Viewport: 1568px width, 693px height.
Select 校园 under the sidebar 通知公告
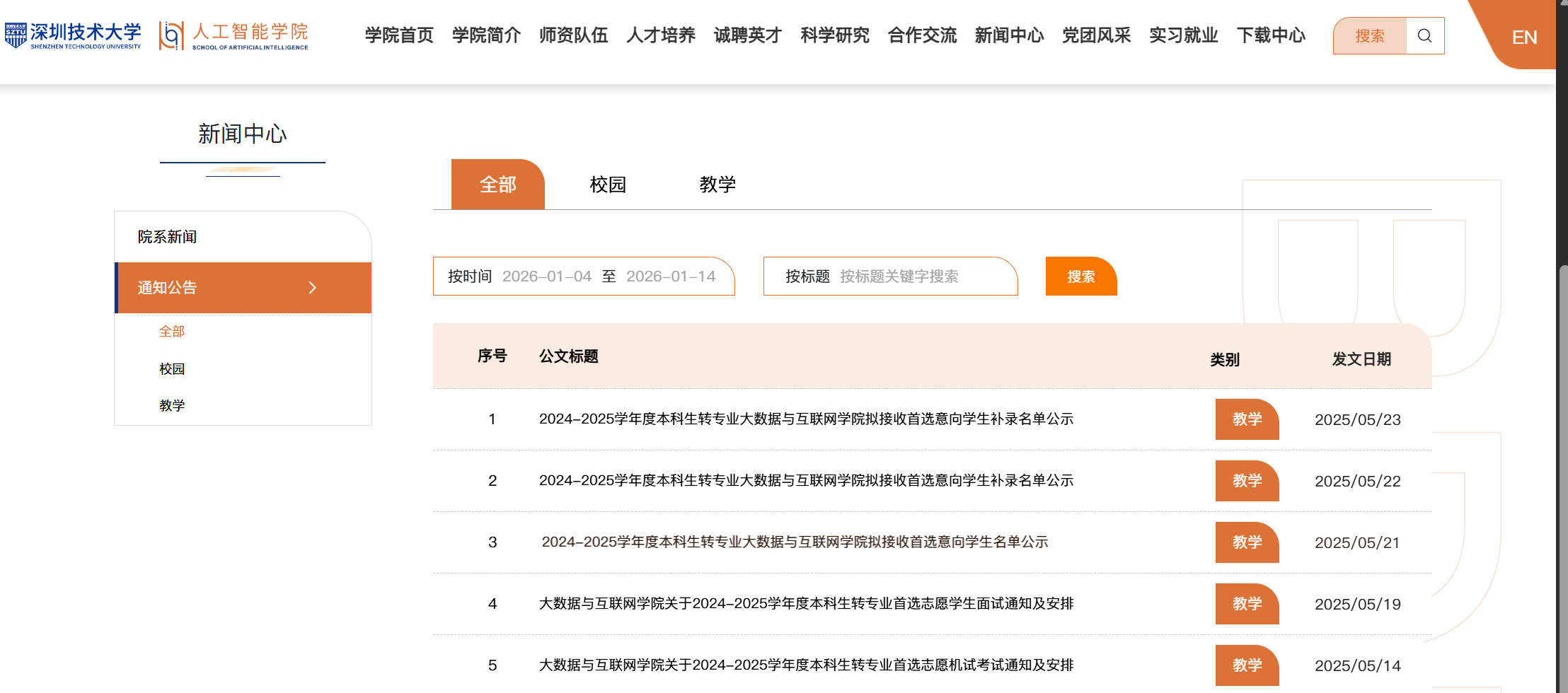[172, 369]
